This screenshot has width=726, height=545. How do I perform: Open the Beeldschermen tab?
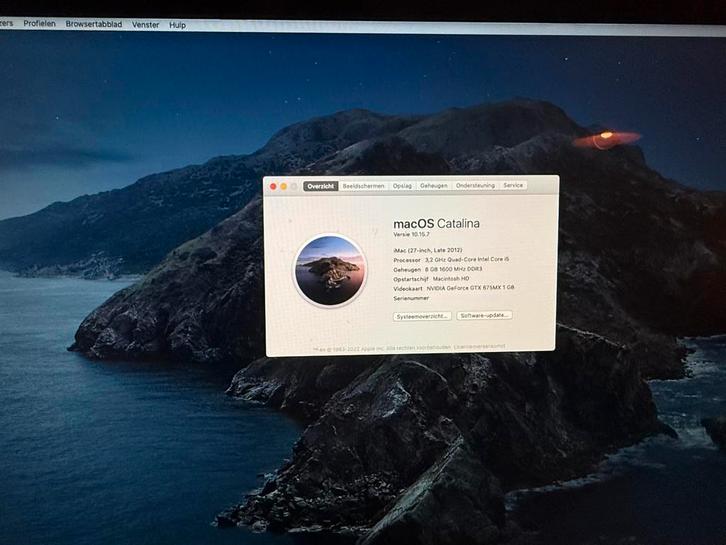[363, 186]
